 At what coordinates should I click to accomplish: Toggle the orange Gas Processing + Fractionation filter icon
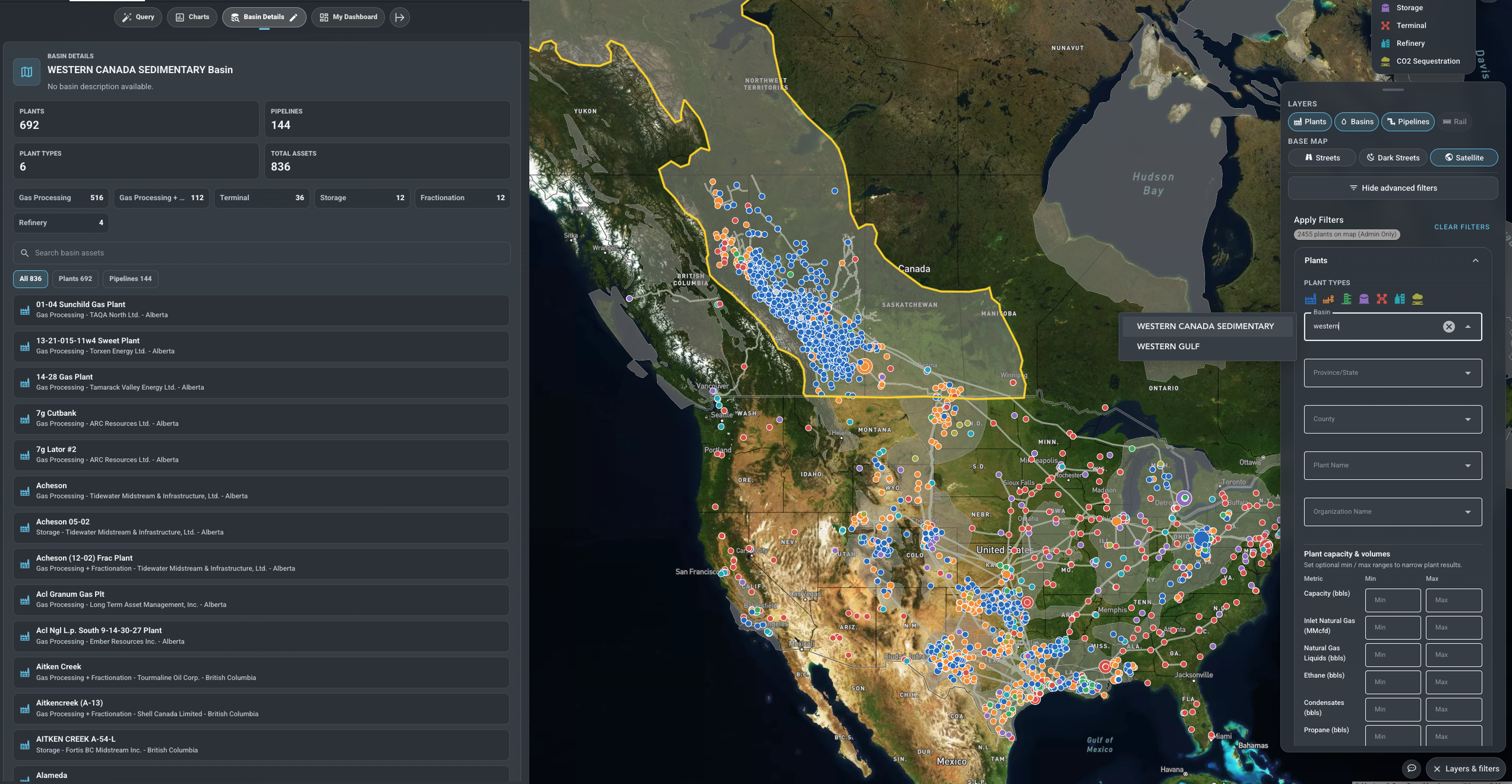(1328, 299)
